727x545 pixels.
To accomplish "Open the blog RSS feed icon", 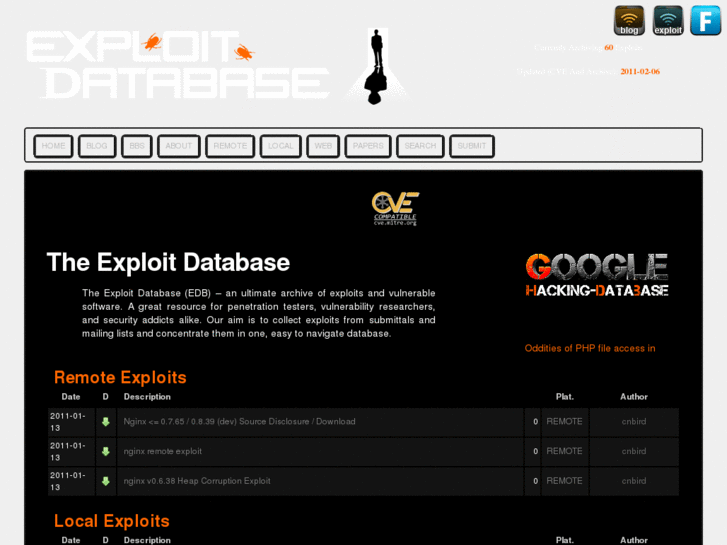I will point(629,20).
